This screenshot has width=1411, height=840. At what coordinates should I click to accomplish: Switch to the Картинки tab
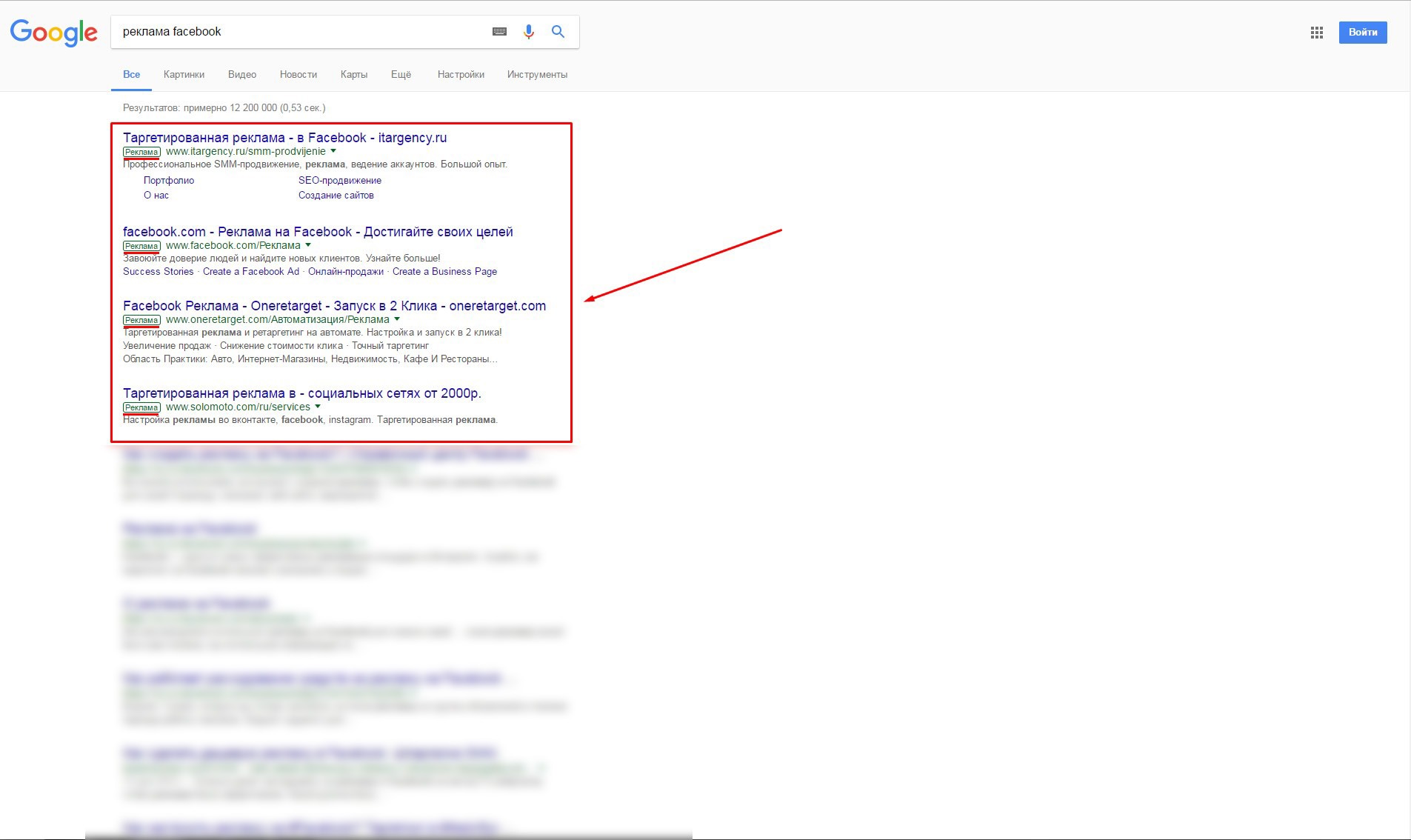point(184,75)
